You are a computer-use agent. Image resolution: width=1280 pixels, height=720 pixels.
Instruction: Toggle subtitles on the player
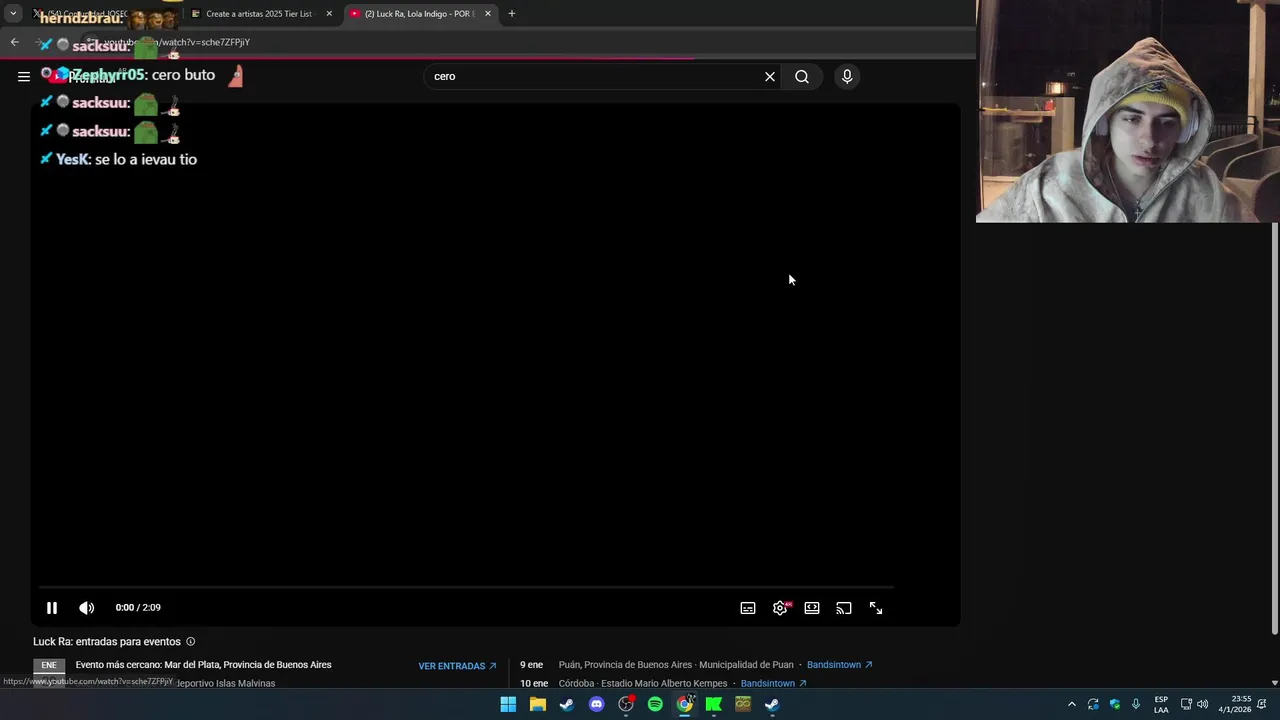pos(748,608)
